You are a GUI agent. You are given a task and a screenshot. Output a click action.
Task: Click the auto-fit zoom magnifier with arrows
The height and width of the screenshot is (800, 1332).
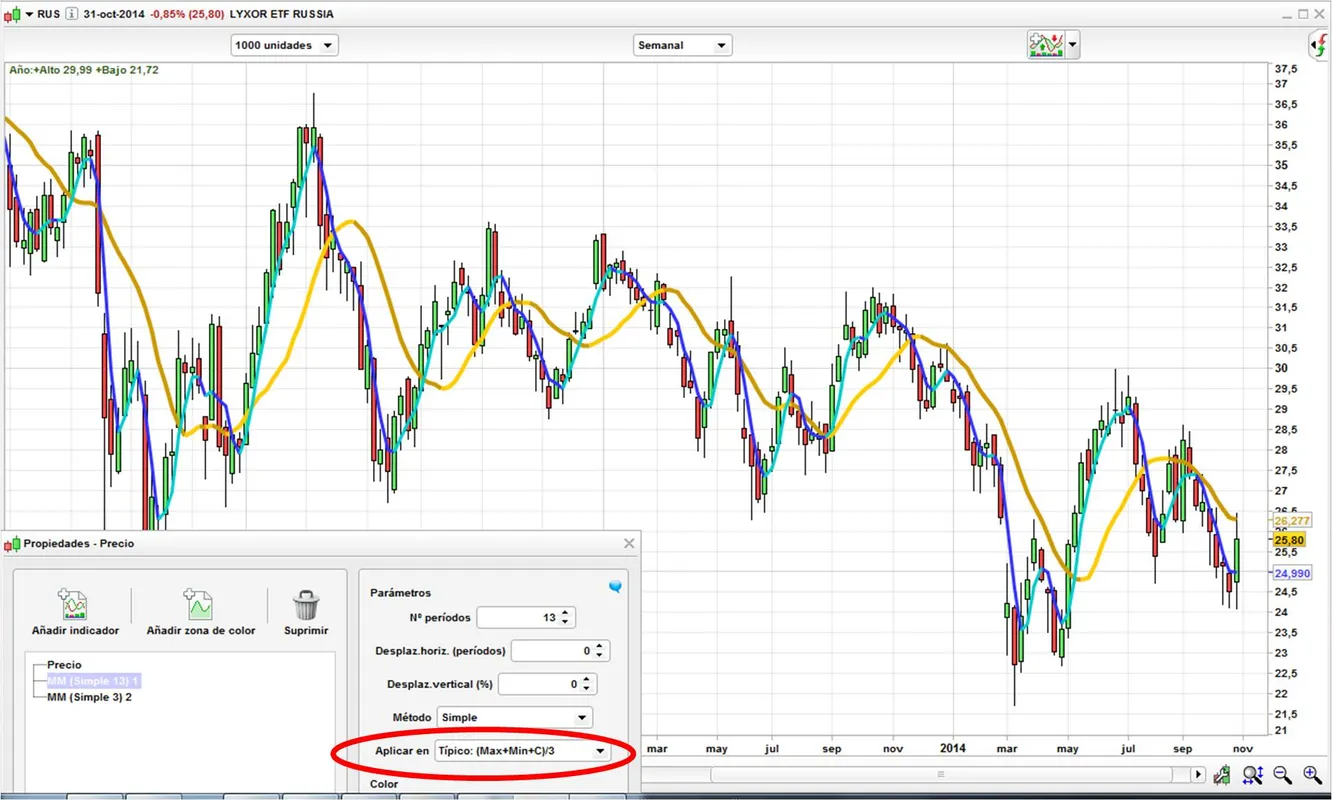click(1252, 775)
